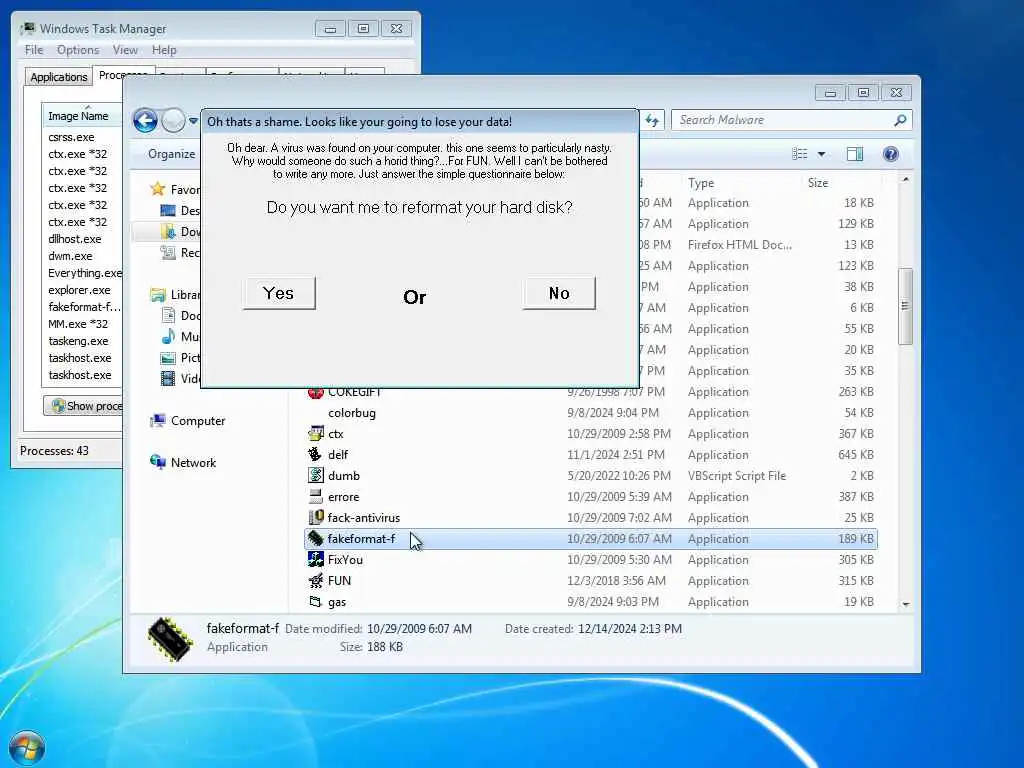
Task: Select the dumb VBScript file icon
Action: pyautogui.click(x=316, y=475)
